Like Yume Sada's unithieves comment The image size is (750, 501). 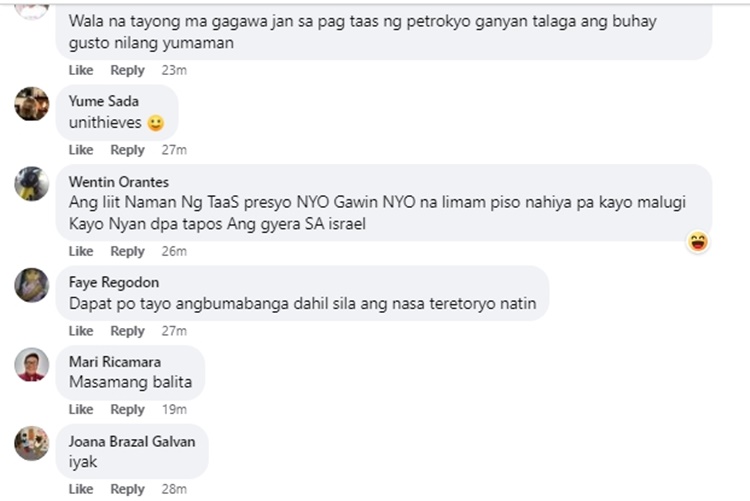81,150
